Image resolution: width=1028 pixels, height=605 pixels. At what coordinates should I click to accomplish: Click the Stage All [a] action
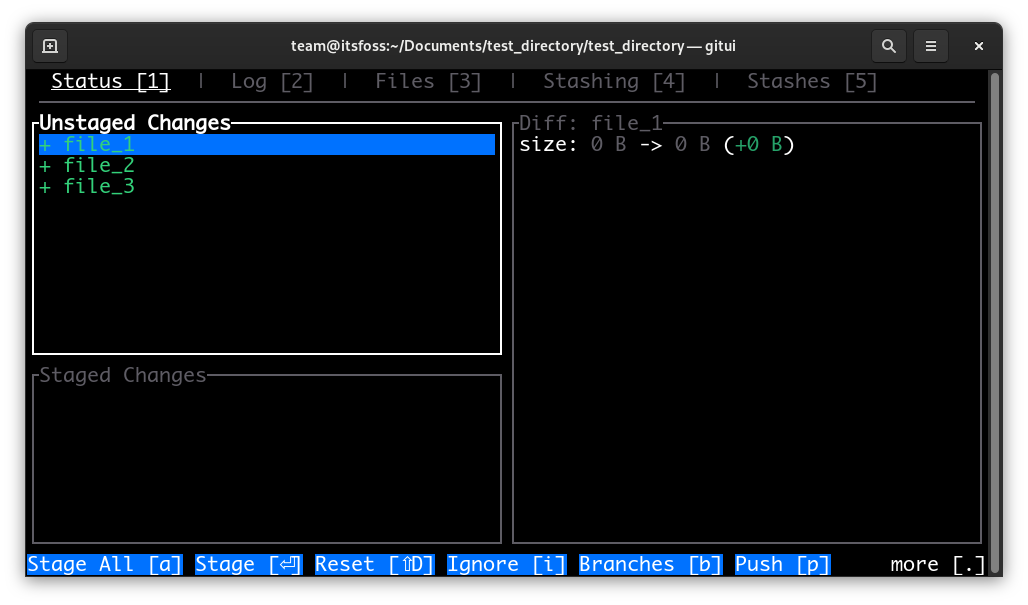pos(104,564)
